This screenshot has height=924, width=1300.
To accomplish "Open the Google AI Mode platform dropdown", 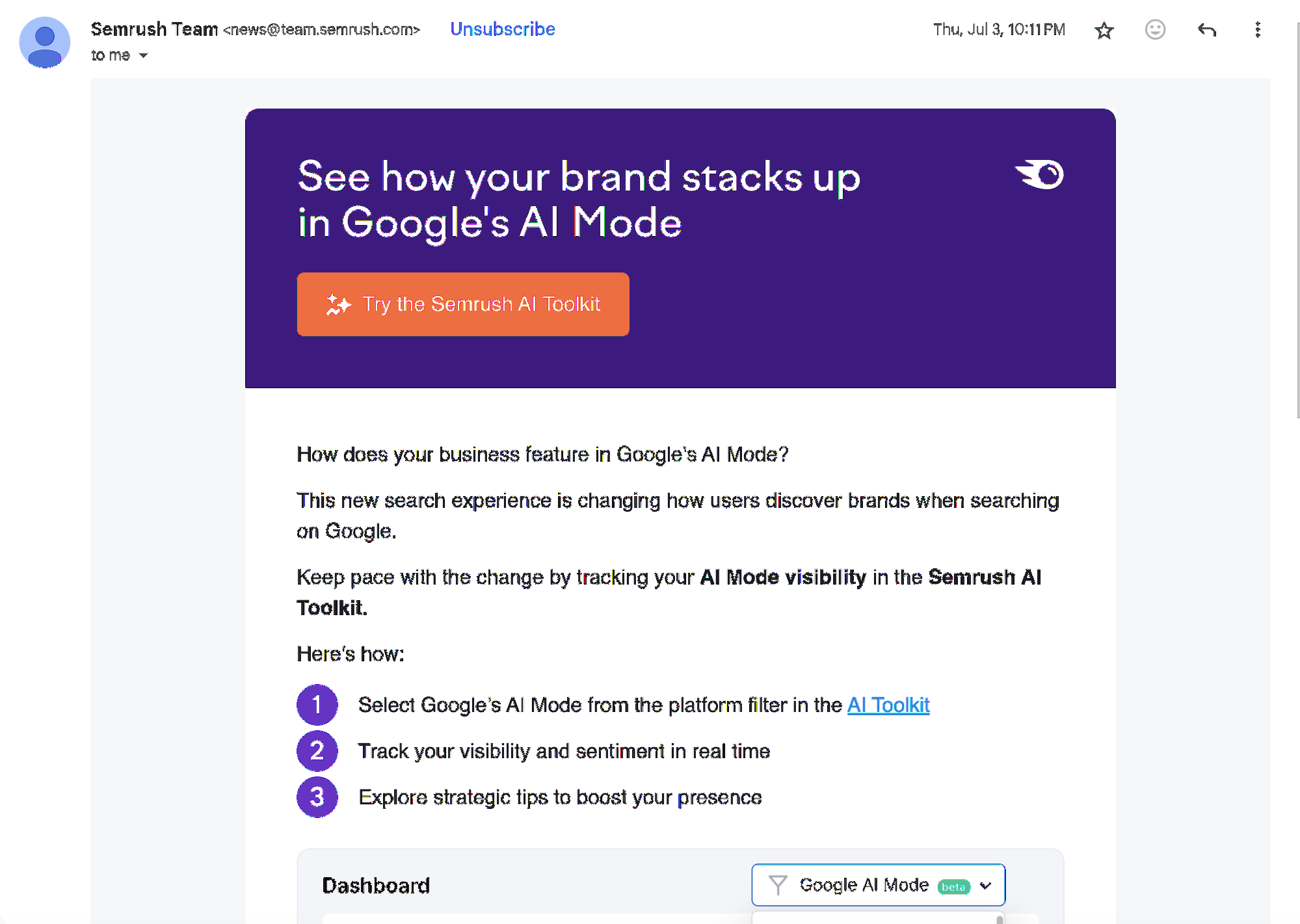I will tap(878, 884).
